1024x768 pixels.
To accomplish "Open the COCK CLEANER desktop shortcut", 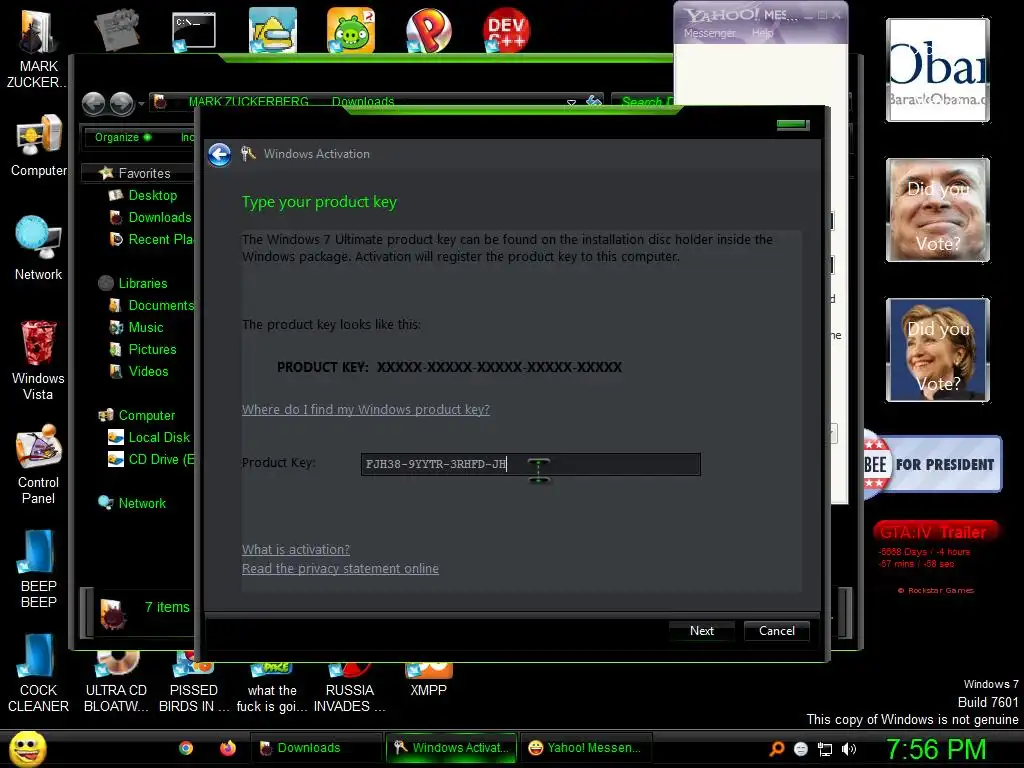I will coord(39,673).
